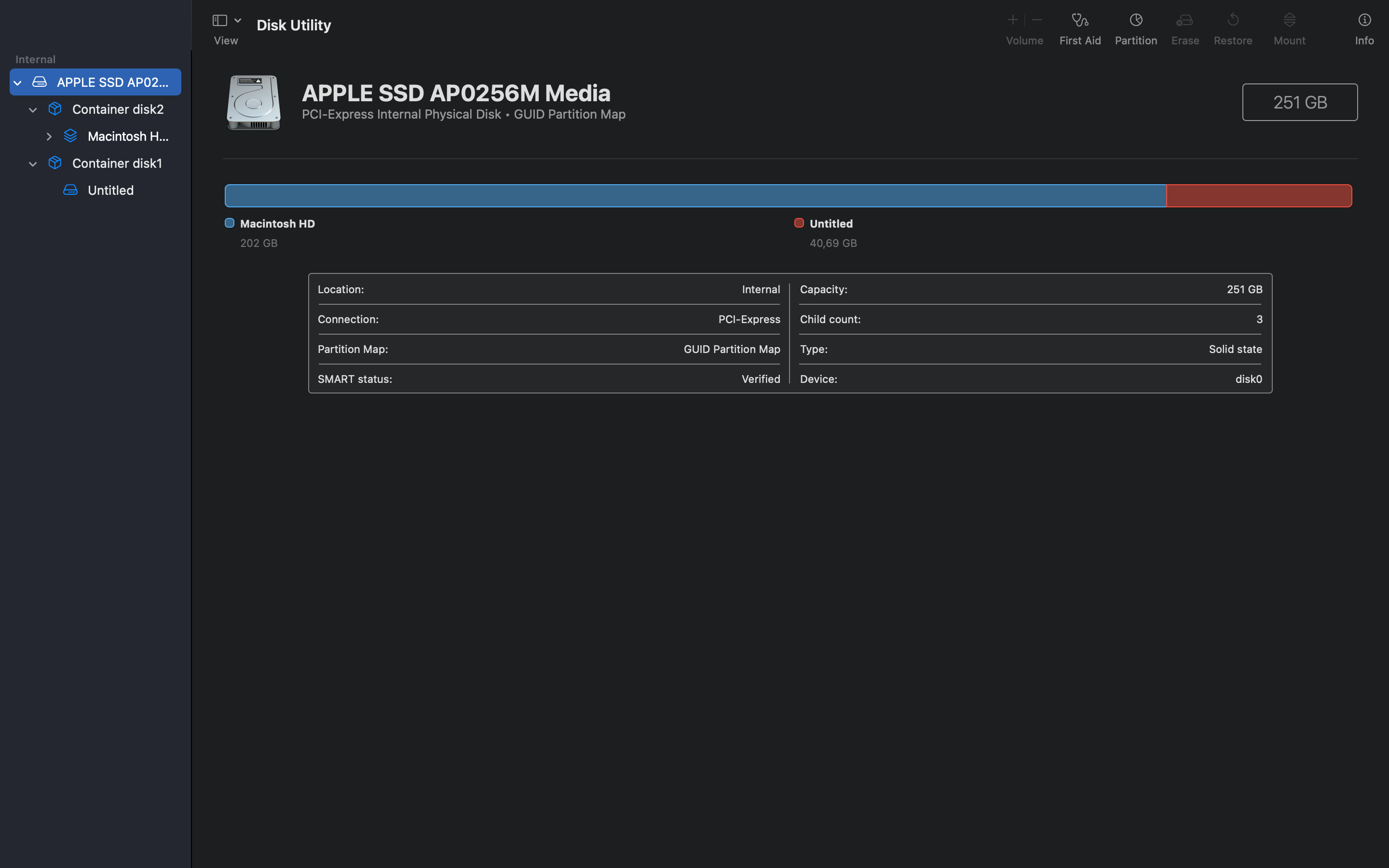The image size is (1389, 868).
Task: Add a new APFS volume with the plus icon
Action: pos(1012,19)
